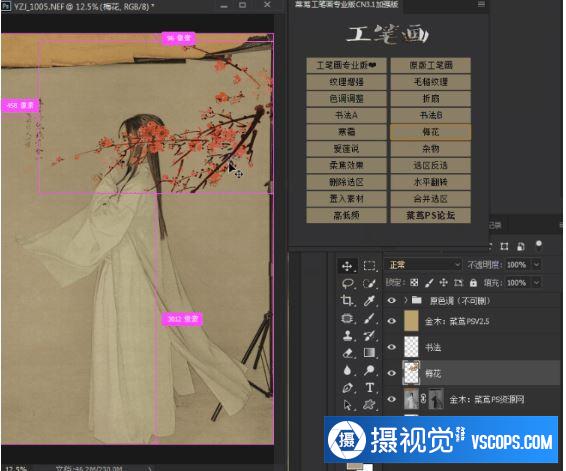Hide the 梅花 layer
This screenshot has height=471, width=566.
point(392,373)
